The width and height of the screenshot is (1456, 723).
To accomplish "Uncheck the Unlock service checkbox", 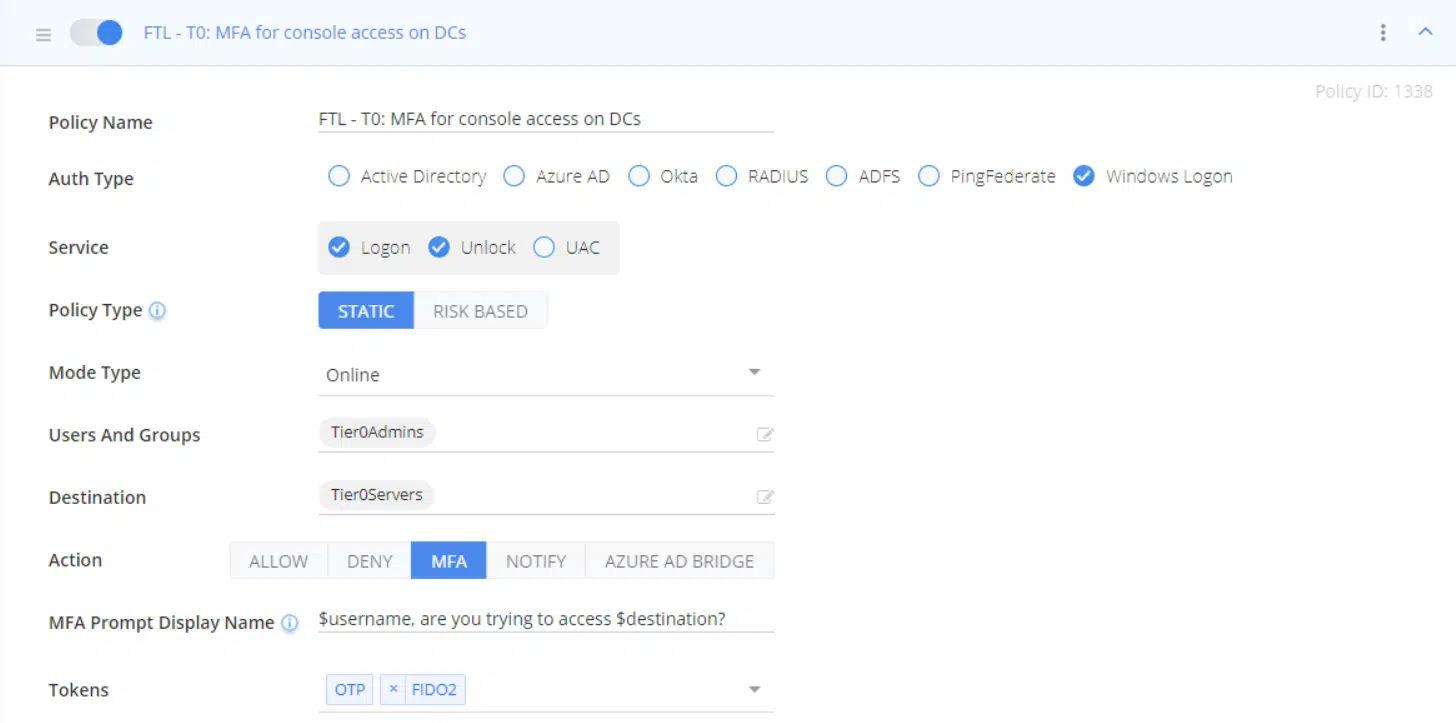I will (439, 248).
